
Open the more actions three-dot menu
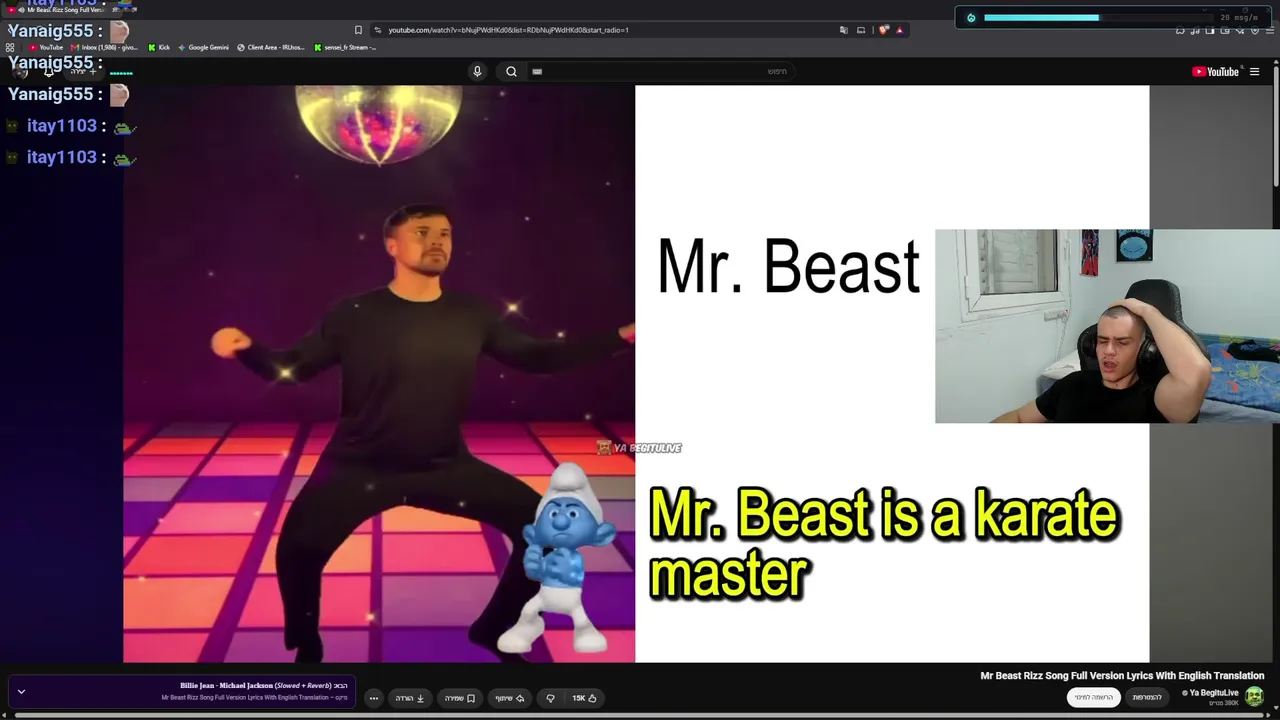click(x=374, y=698)
